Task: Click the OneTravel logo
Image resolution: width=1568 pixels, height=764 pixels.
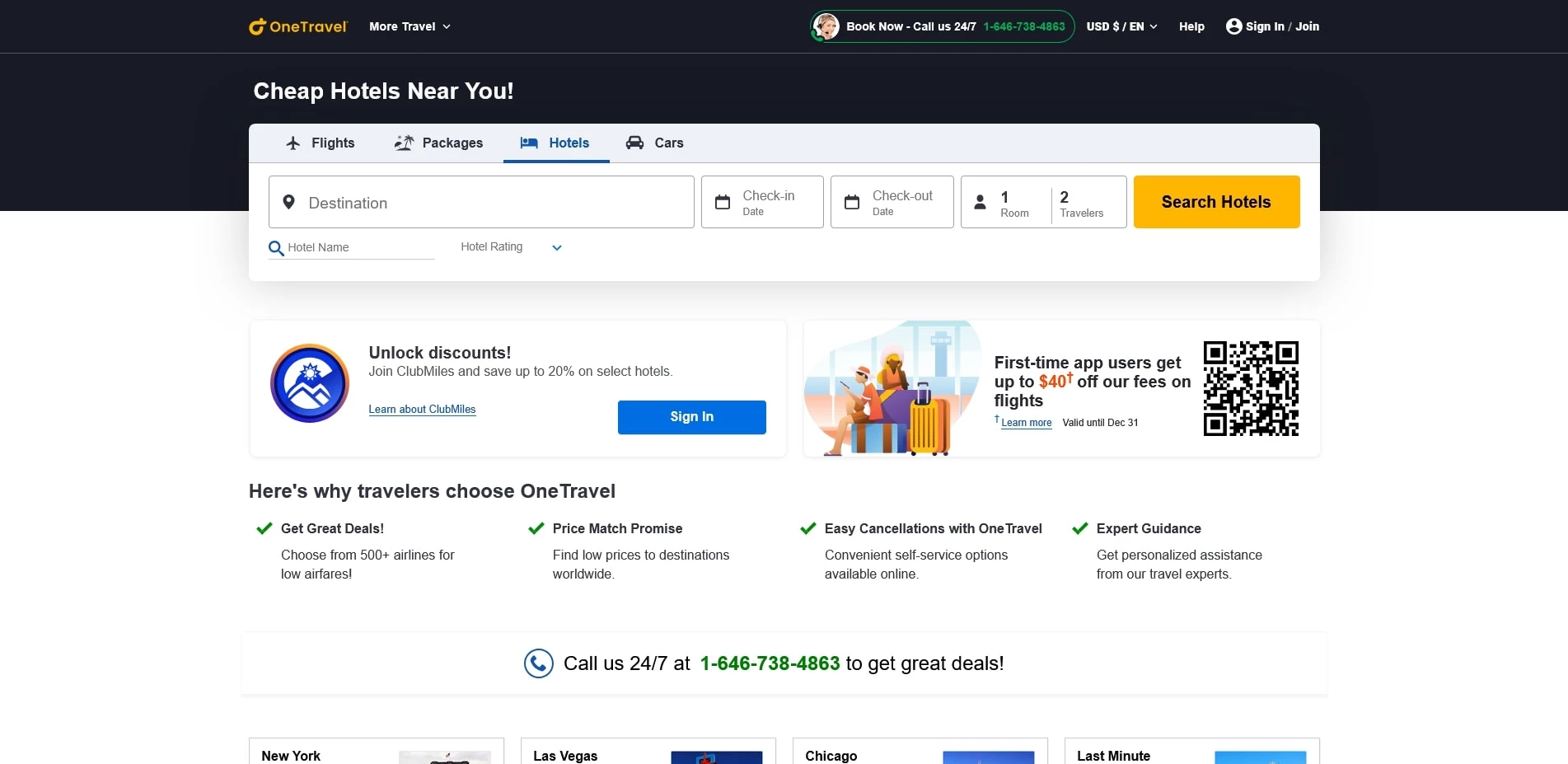Action: click(297, 26)
